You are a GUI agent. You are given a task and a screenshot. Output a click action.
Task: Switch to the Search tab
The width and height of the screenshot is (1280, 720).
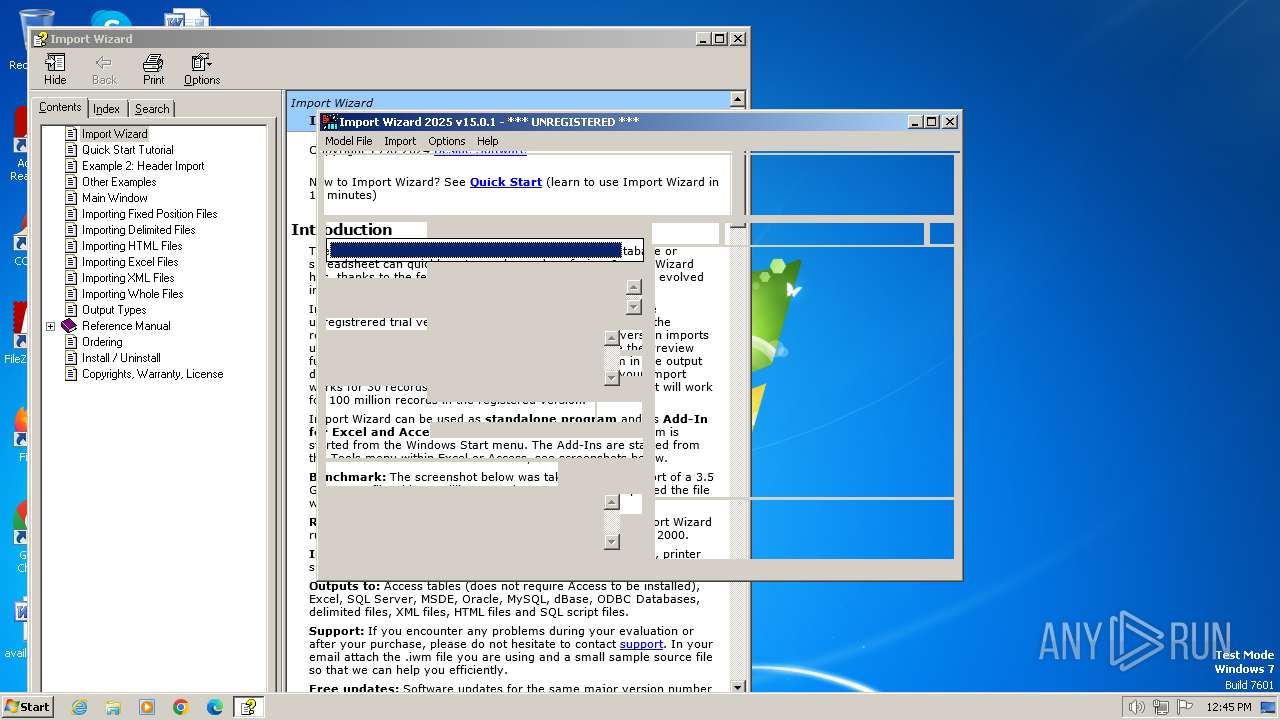click(152, 109)
